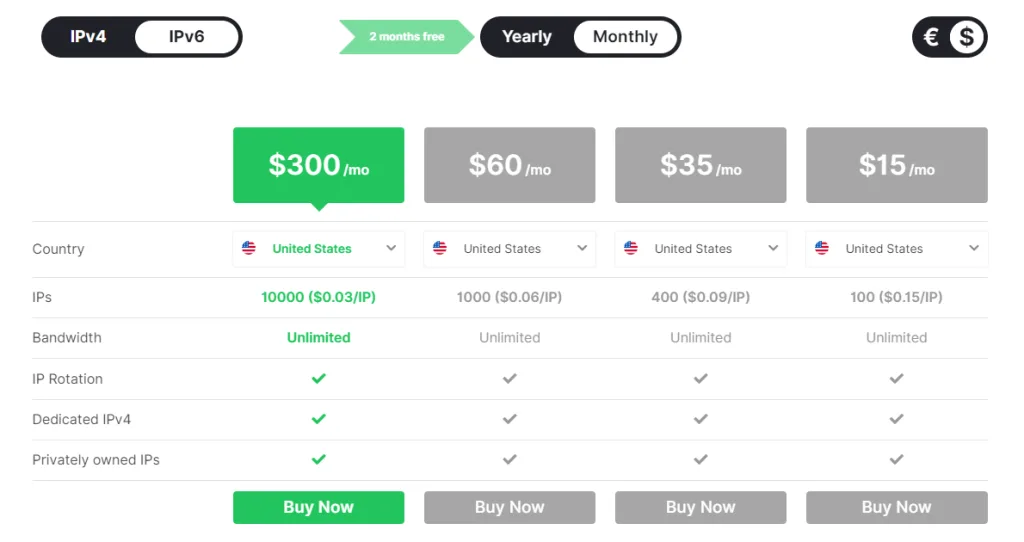1024x542 pixels.
Task: Click the US flag in the $60 plan
Action: tap(440, 249)
